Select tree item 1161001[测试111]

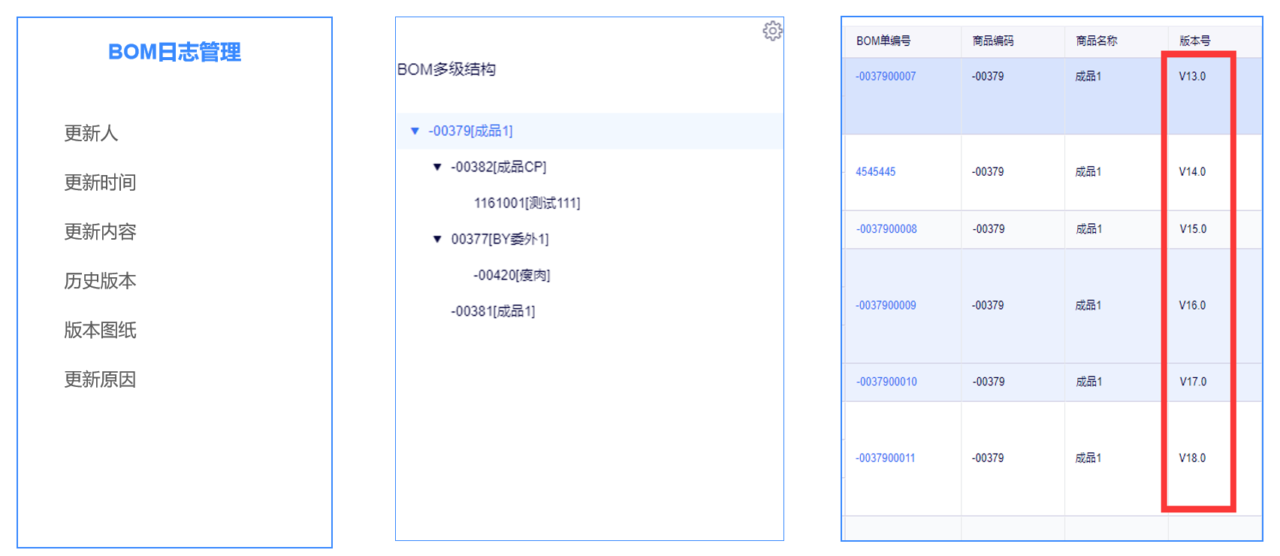click(x=527, y=203)
